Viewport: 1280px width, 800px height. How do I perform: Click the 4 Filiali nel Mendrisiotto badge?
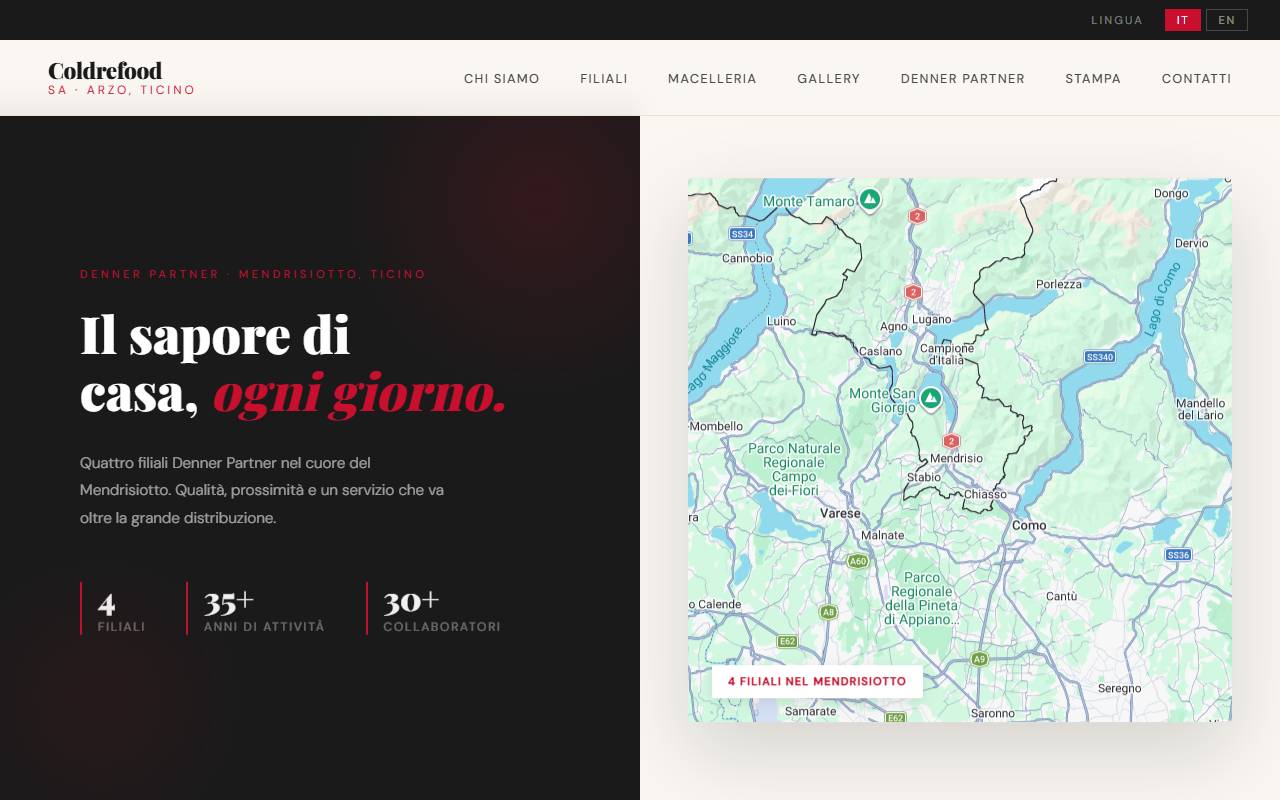tap(817, 681)
